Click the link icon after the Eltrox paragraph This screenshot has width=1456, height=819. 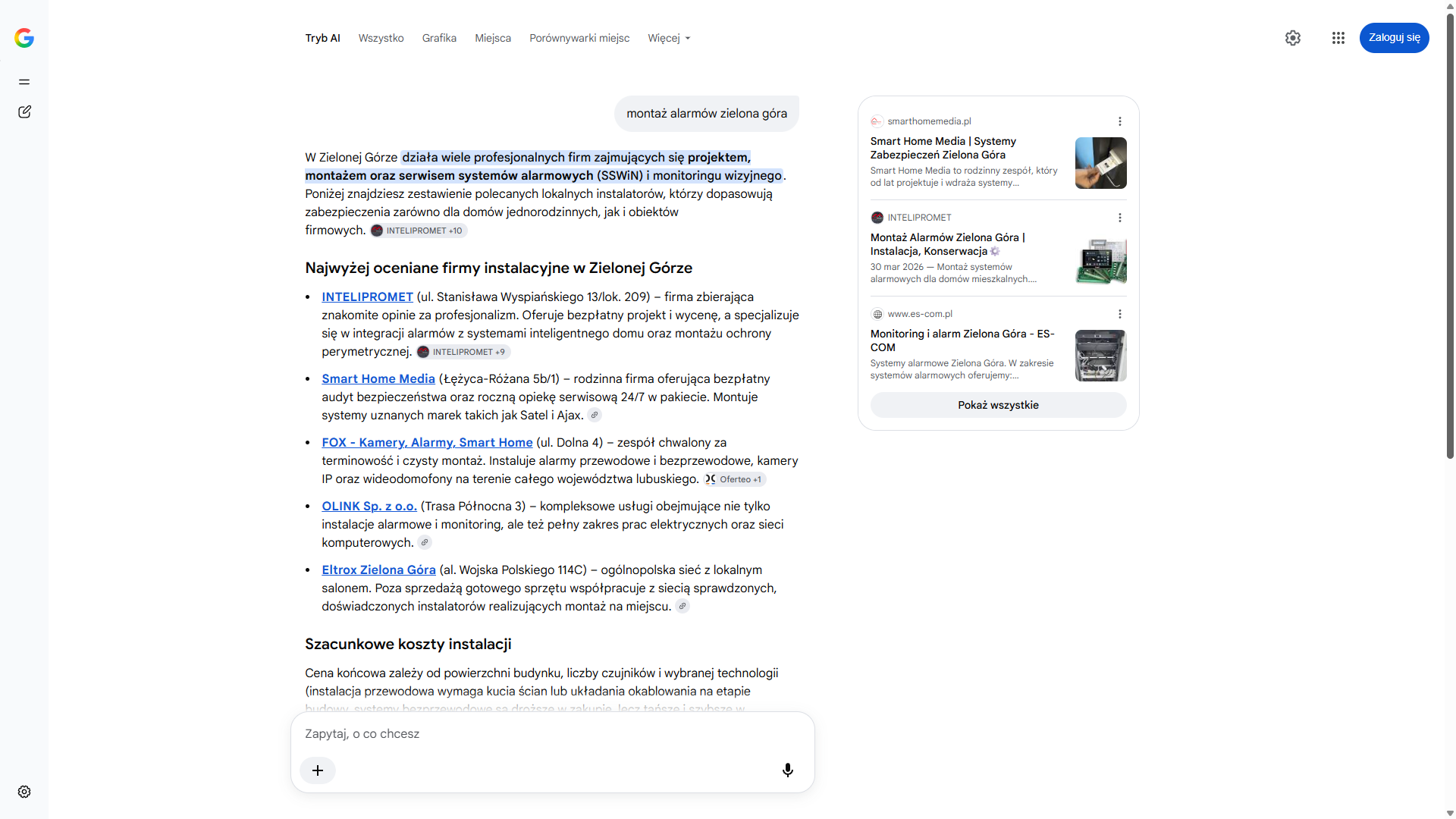pyautogui.click(x=682, y=607)
